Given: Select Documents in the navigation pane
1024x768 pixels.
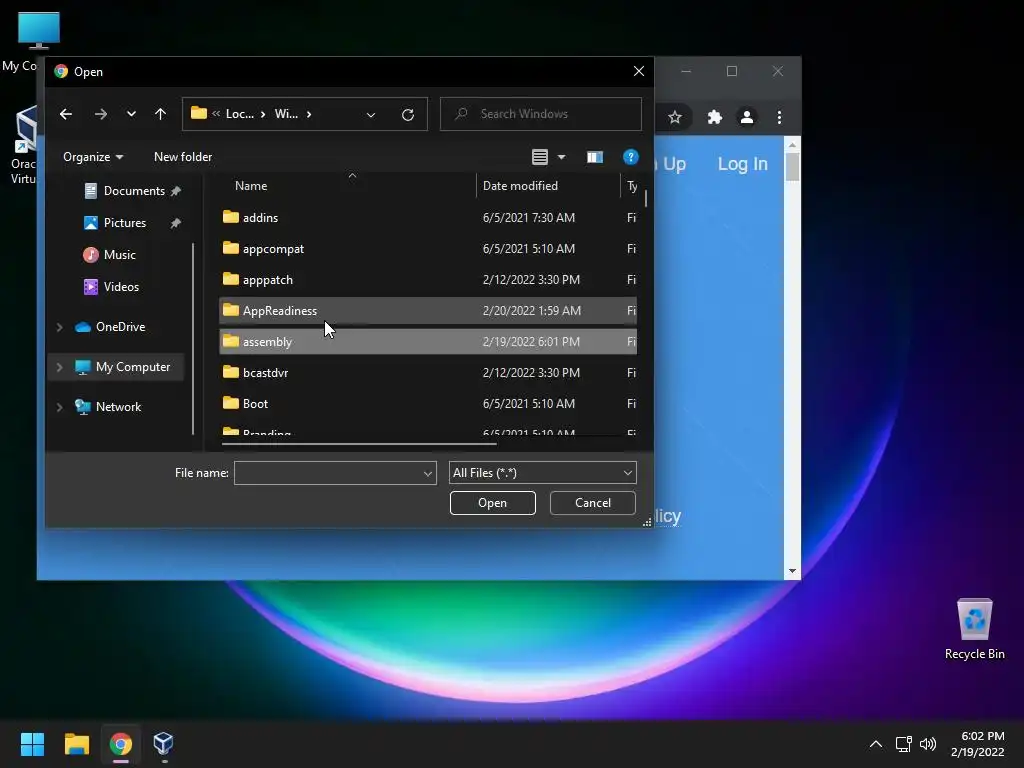Looking at the screenshot, I should point(133,191).
